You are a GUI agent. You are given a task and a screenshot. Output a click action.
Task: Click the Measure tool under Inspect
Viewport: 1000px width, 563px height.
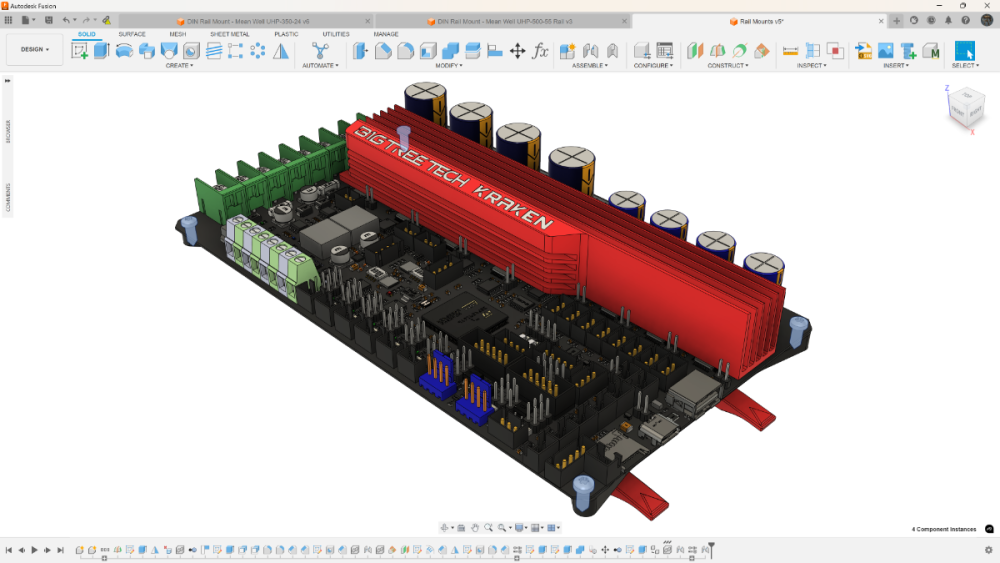(x=790, y=51)
